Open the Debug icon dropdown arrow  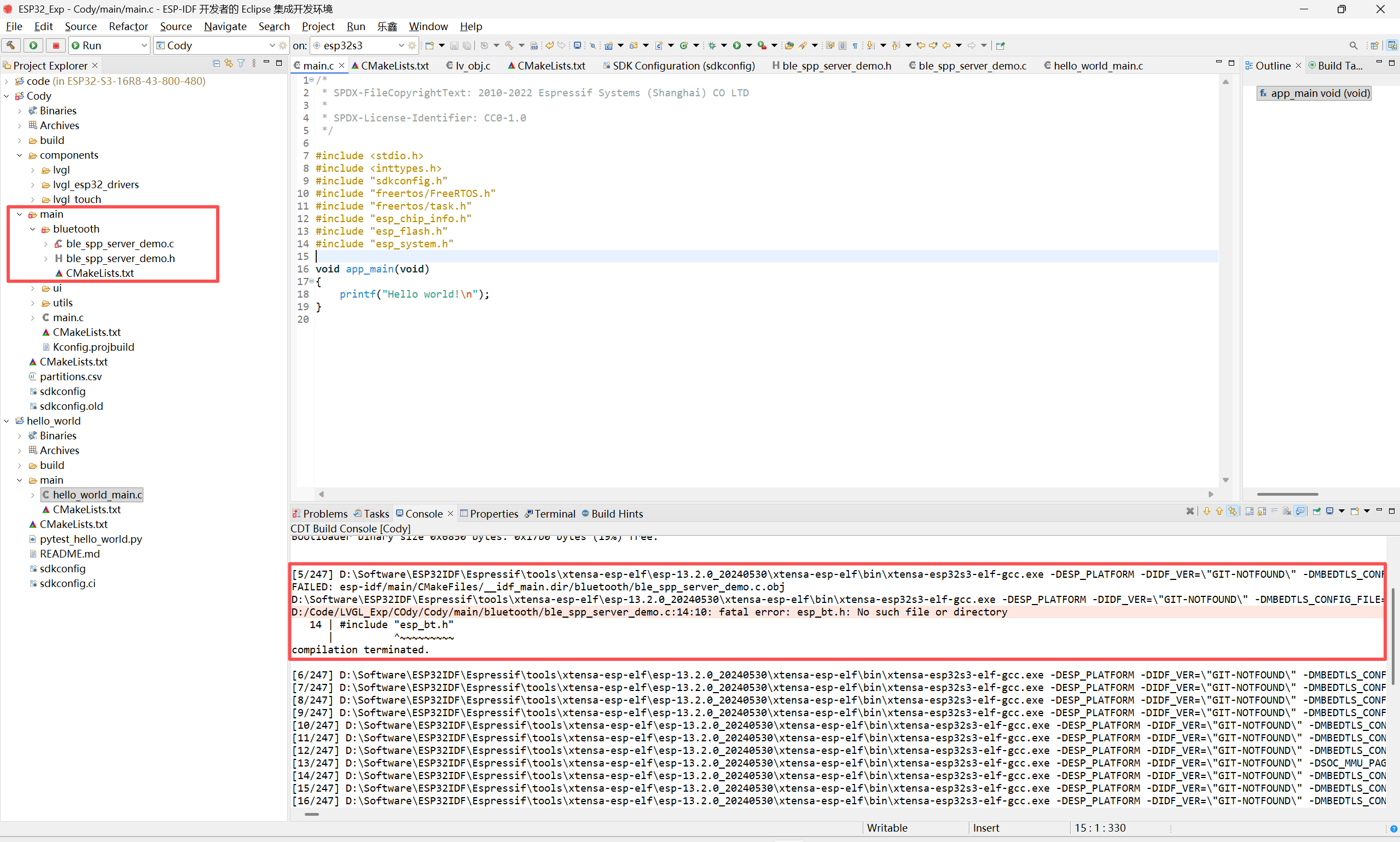[x=724, y=45]
